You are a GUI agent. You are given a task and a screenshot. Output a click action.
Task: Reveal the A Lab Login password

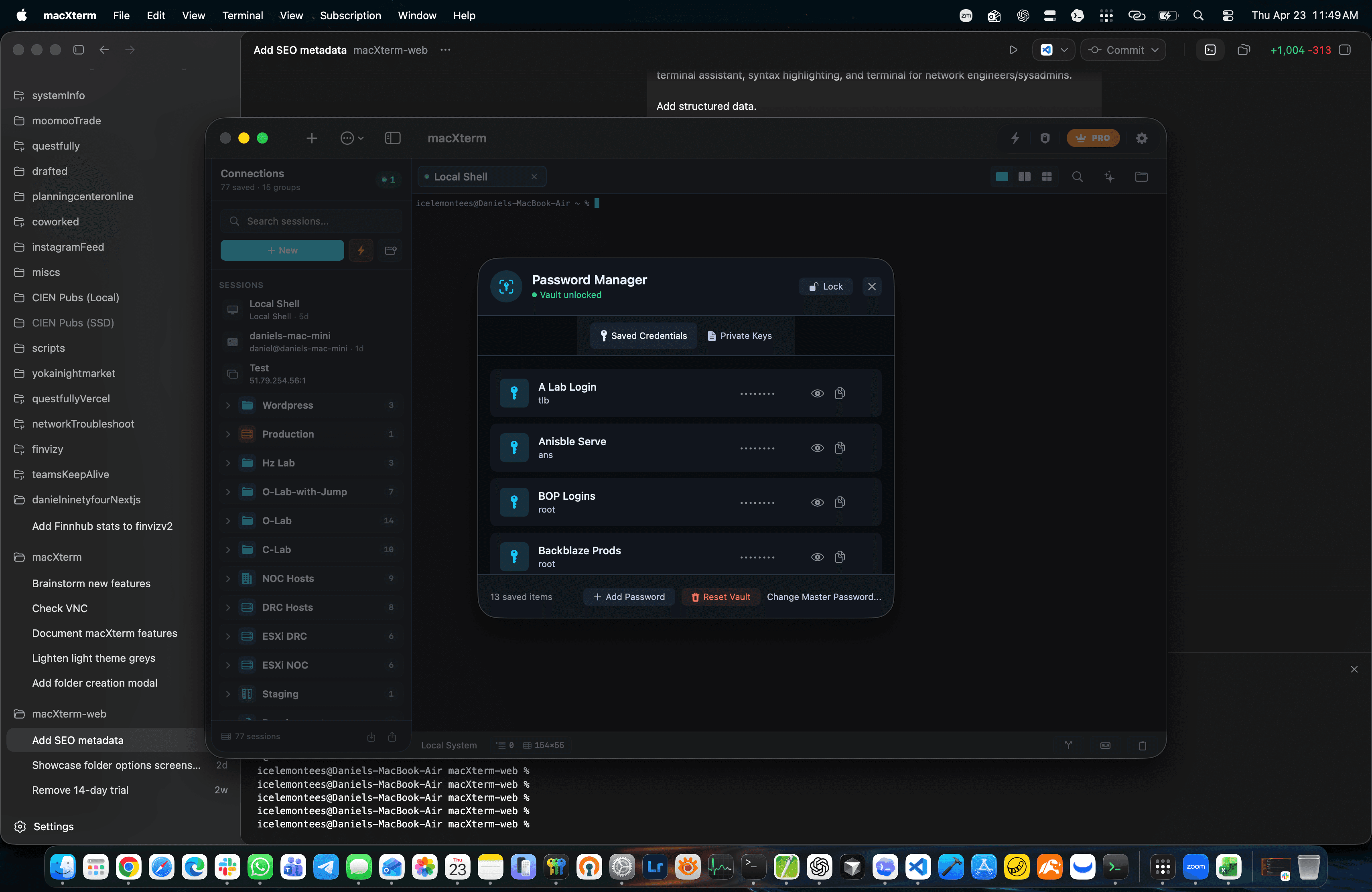(817, 393)
